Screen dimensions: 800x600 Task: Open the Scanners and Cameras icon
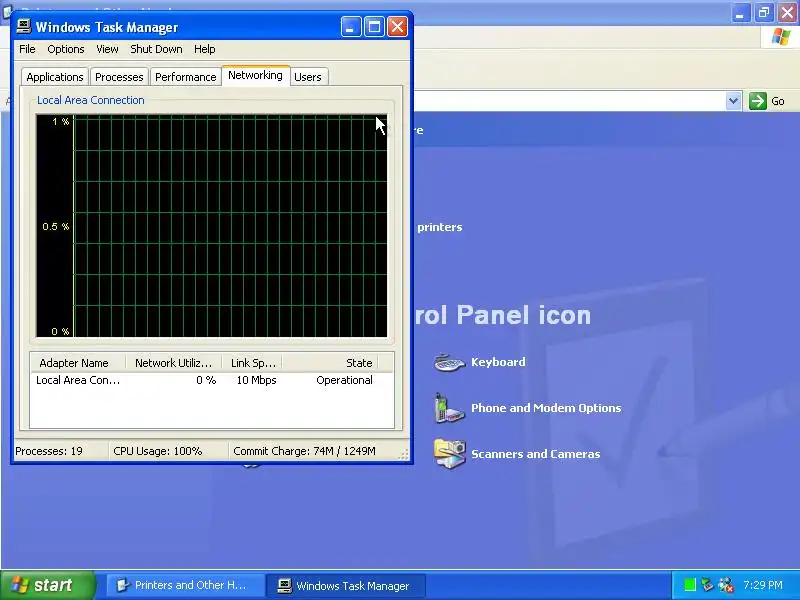point(449,454)
